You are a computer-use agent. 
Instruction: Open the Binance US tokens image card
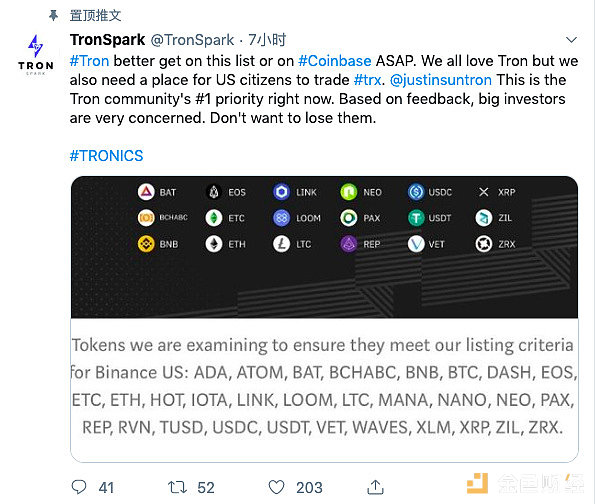[324, 319]
